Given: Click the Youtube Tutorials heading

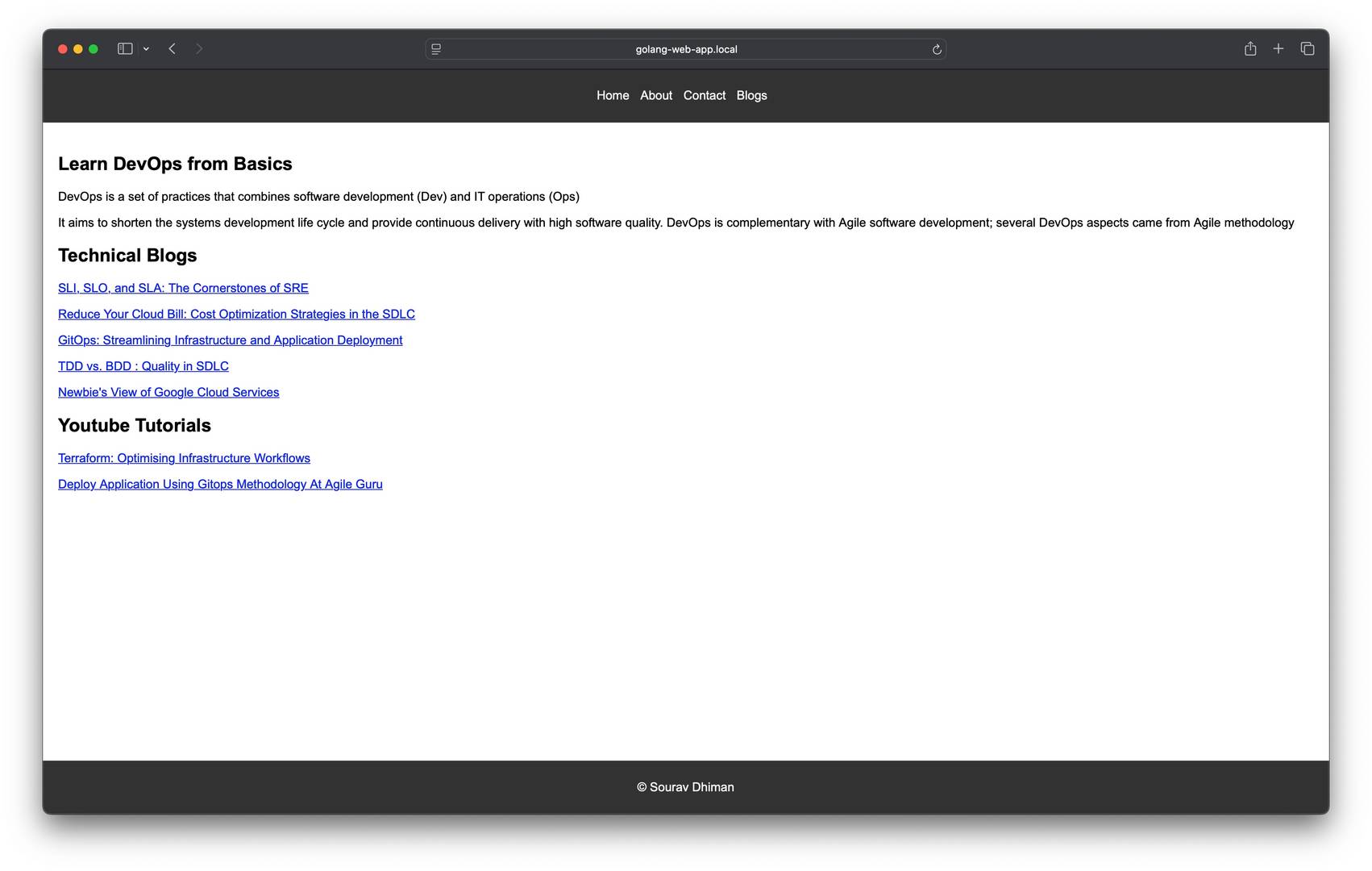Looking at the screenshot, I should [135, 426].
